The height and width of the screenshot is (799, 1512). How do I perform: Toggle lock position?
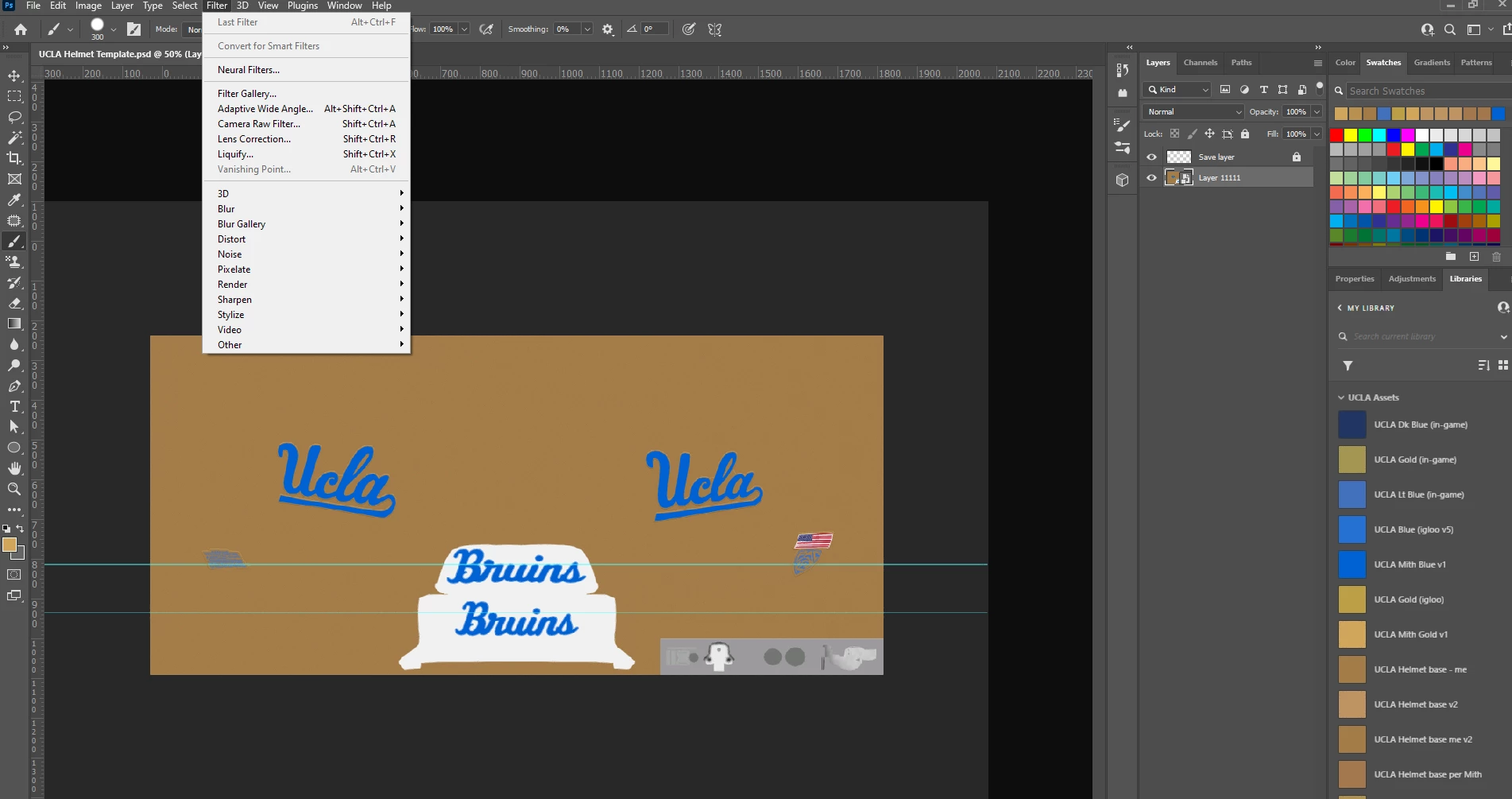pyautogui.click(x=1209, y=134)
